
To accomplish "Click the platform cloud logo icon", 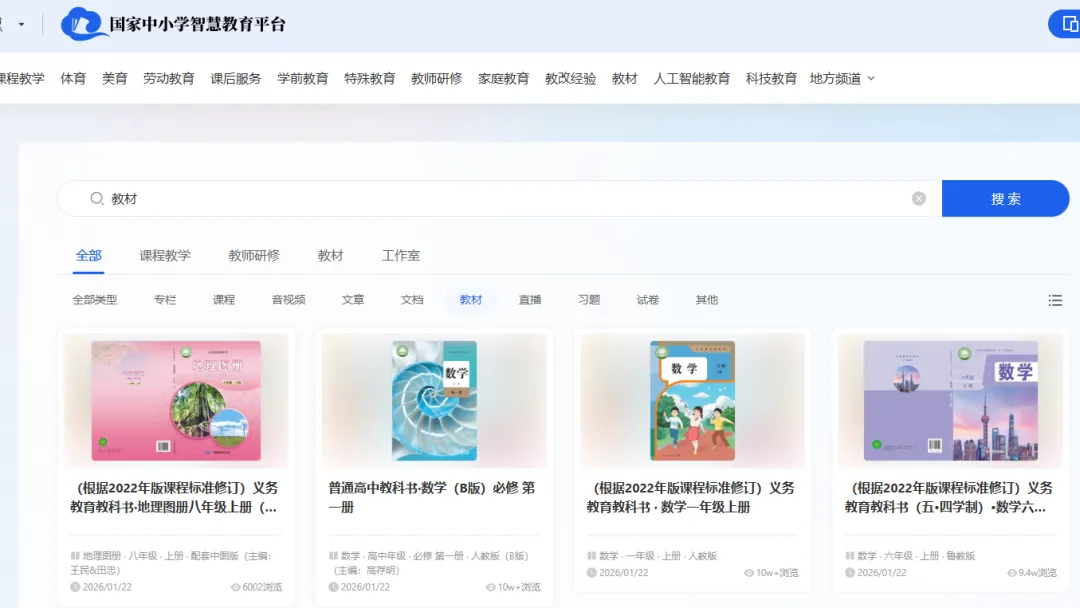I will coord(83,24).
